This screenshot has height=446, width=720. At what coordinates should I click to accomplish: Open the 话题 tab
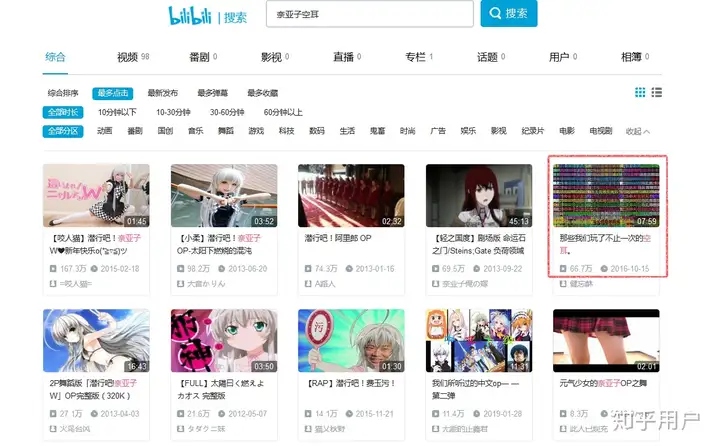click(x=491, y=57)
